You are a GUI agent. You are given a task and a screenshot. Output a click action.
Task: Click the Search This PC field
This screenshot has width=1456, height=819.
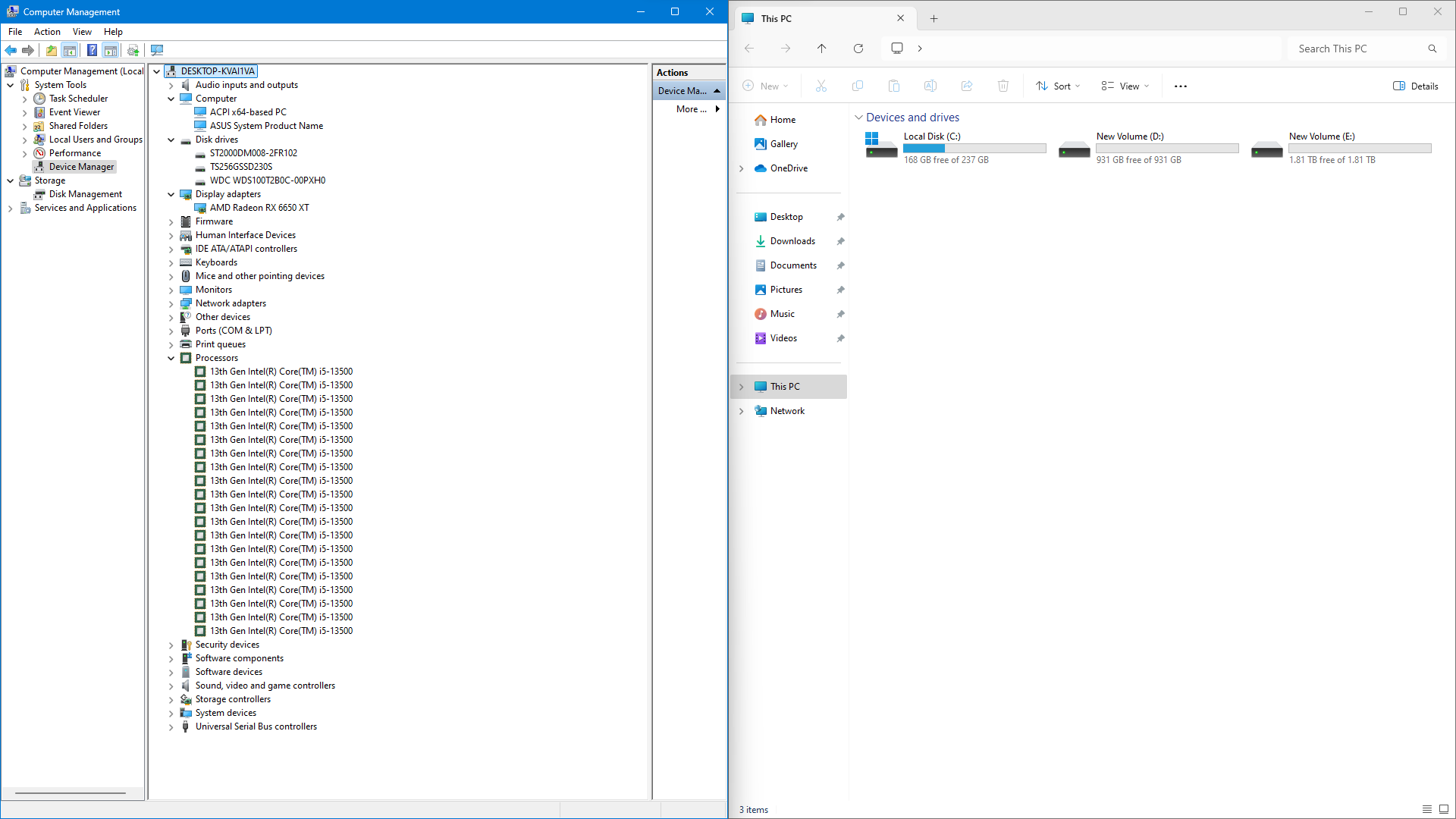(1357, 49)
